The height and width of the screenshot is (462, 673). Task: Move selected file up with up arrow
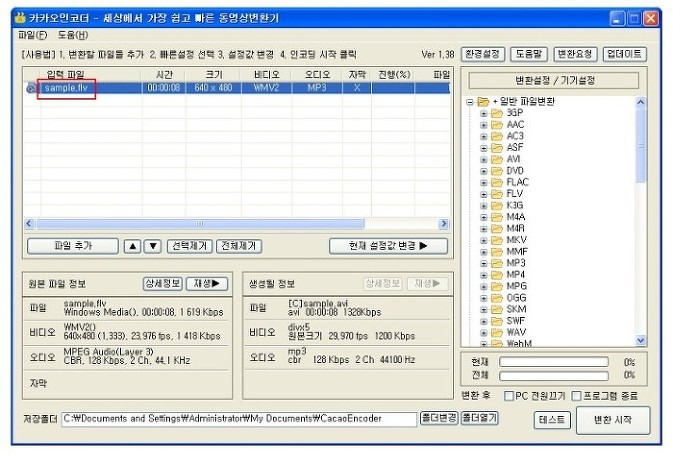133,246
